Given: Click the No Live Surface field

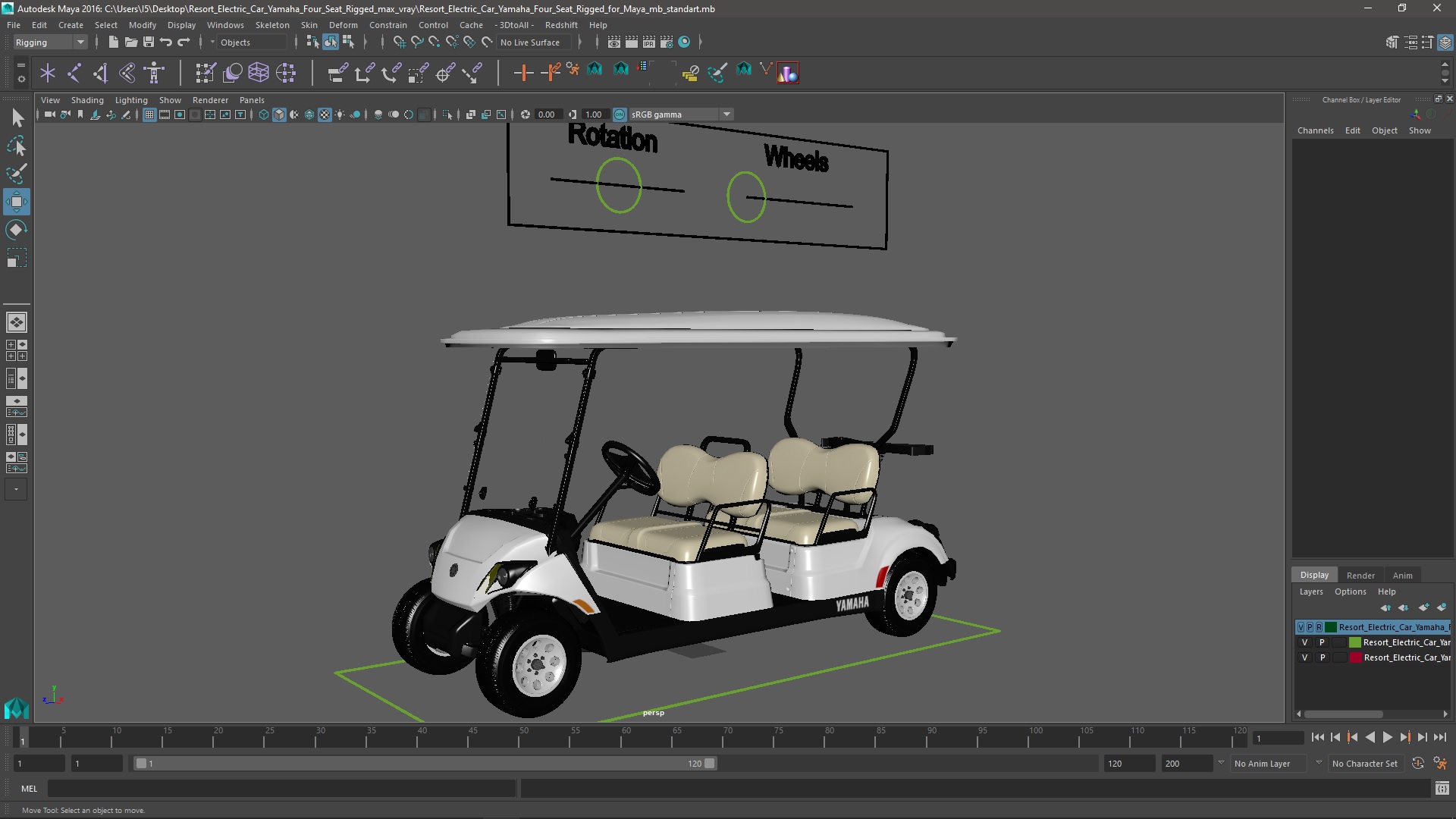Looking at the screenshot, I should (535, 42).
